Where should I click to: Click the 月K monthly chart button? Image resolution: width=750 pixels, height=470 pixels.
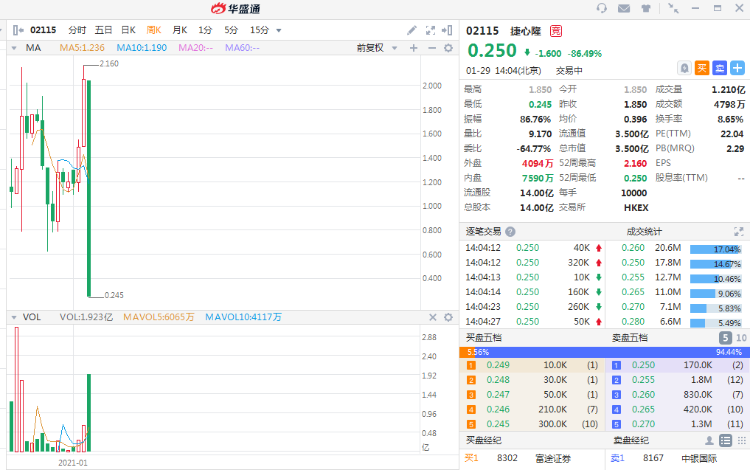179,30
